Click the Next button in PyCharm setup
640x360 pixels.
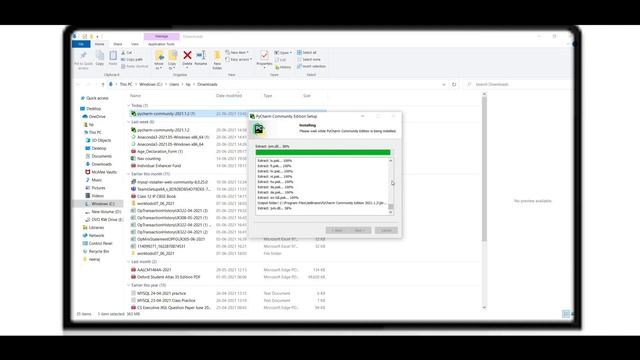tap(360, 231)
